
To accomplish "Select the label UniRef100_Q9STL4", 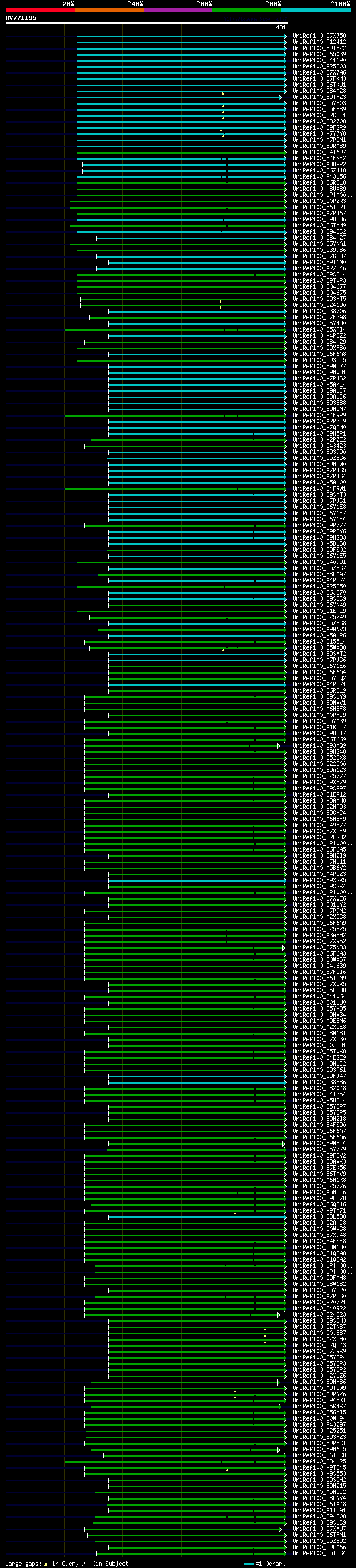I will tap(319, 275).
